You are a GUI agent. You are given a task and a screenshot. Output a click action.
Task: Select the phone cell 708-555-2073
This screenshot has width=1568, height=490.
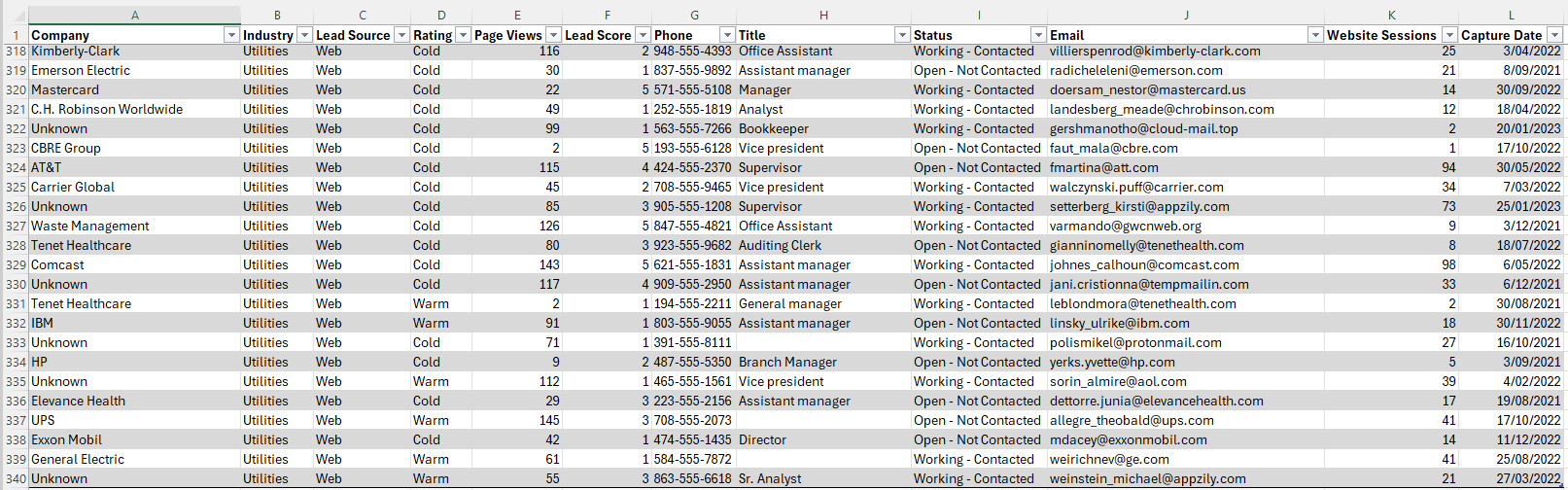tap(694, 420)
